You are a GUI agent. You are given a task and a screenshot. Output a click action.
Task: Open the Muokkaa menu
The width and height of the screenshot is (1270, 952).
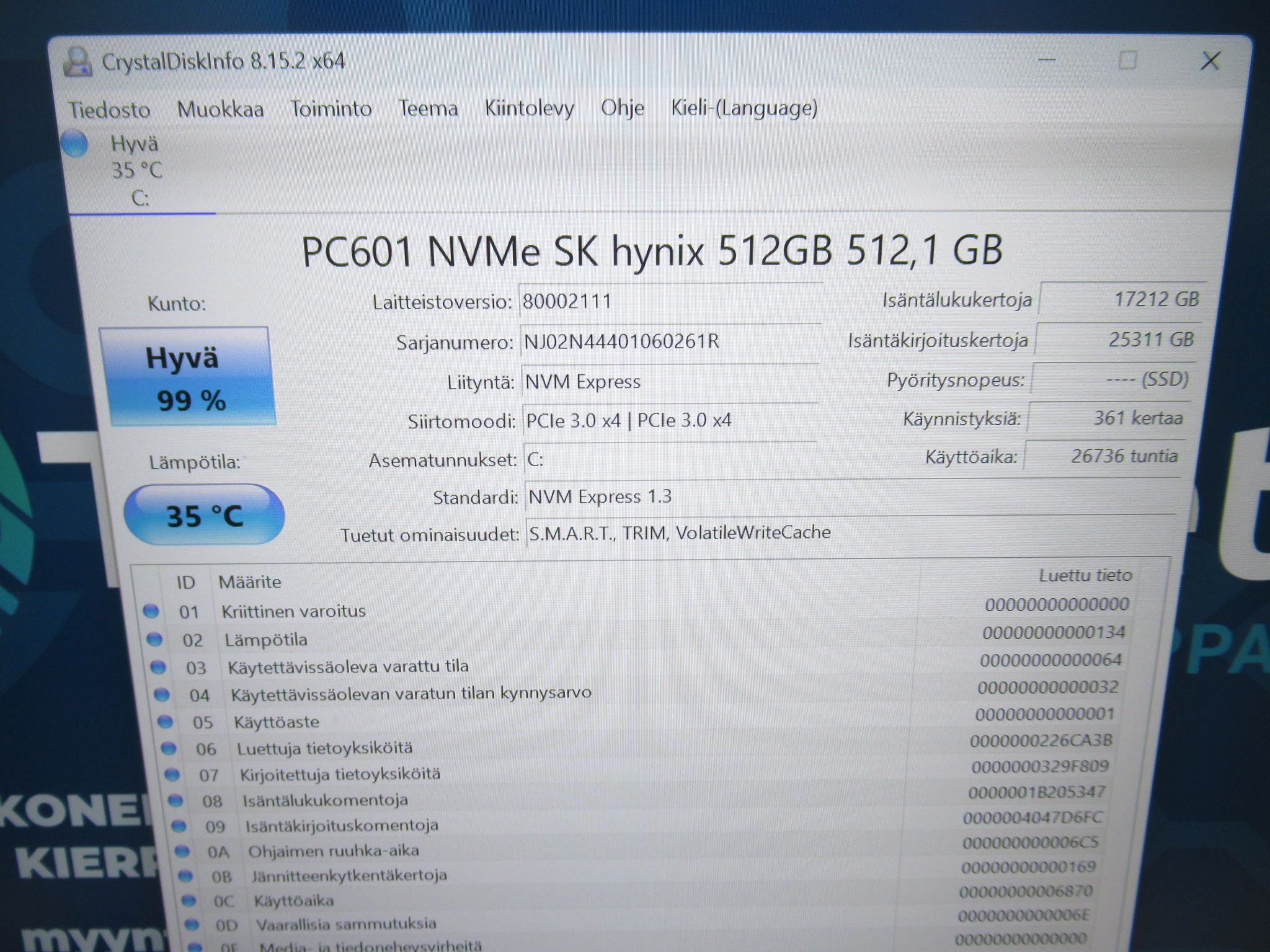click(x=221, y=109)
